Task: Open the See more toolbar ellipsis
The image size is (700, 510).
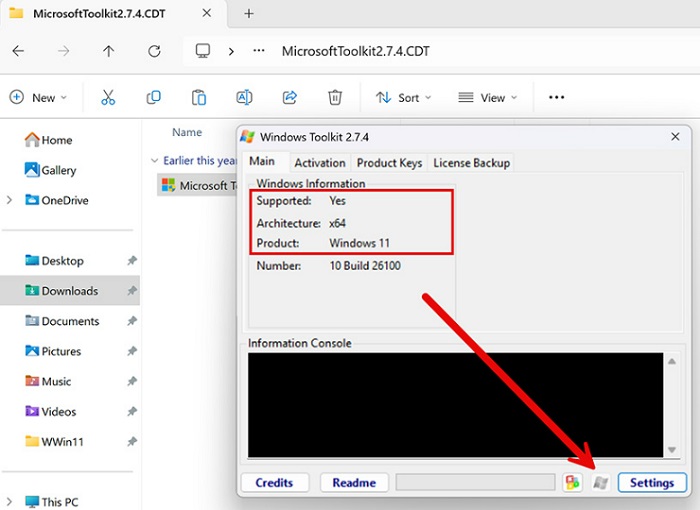Action: point(556,97)
